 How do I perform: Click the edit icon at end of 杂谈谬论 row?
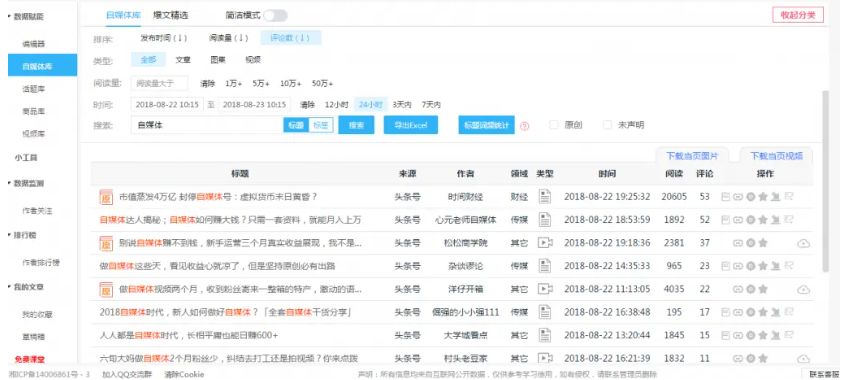788,266
